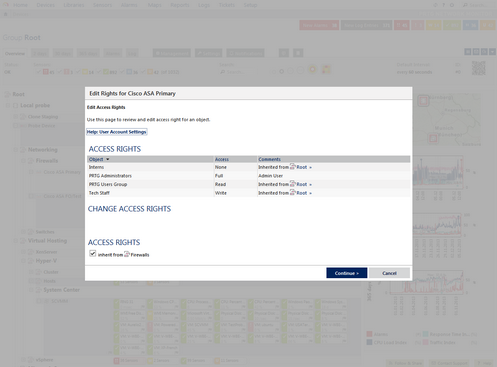Switch to the 2 days tab
497x367 pixels.
point(40,53)
